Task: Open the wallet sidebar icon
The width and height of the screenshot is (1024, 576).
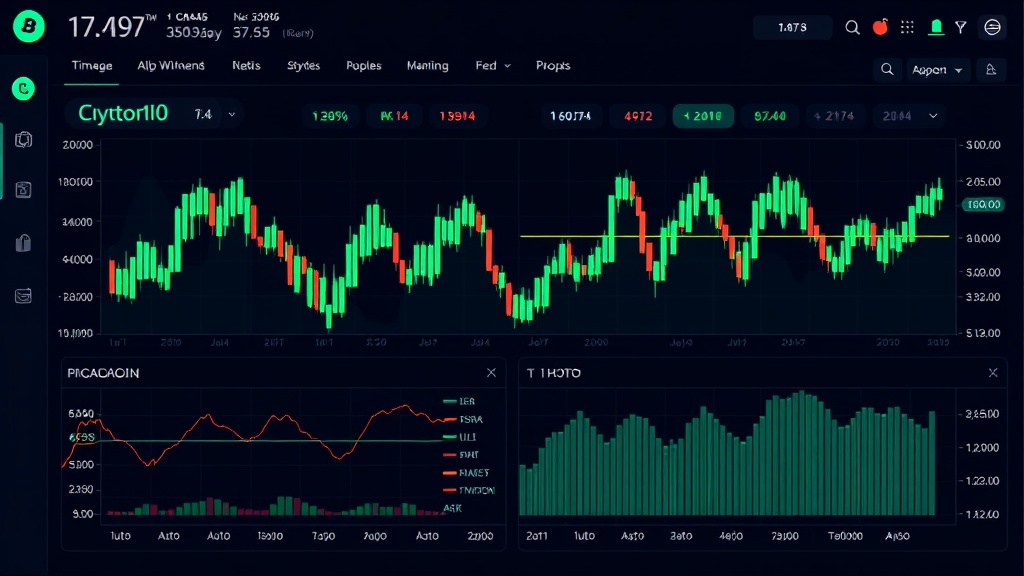Action: [24, 296]
